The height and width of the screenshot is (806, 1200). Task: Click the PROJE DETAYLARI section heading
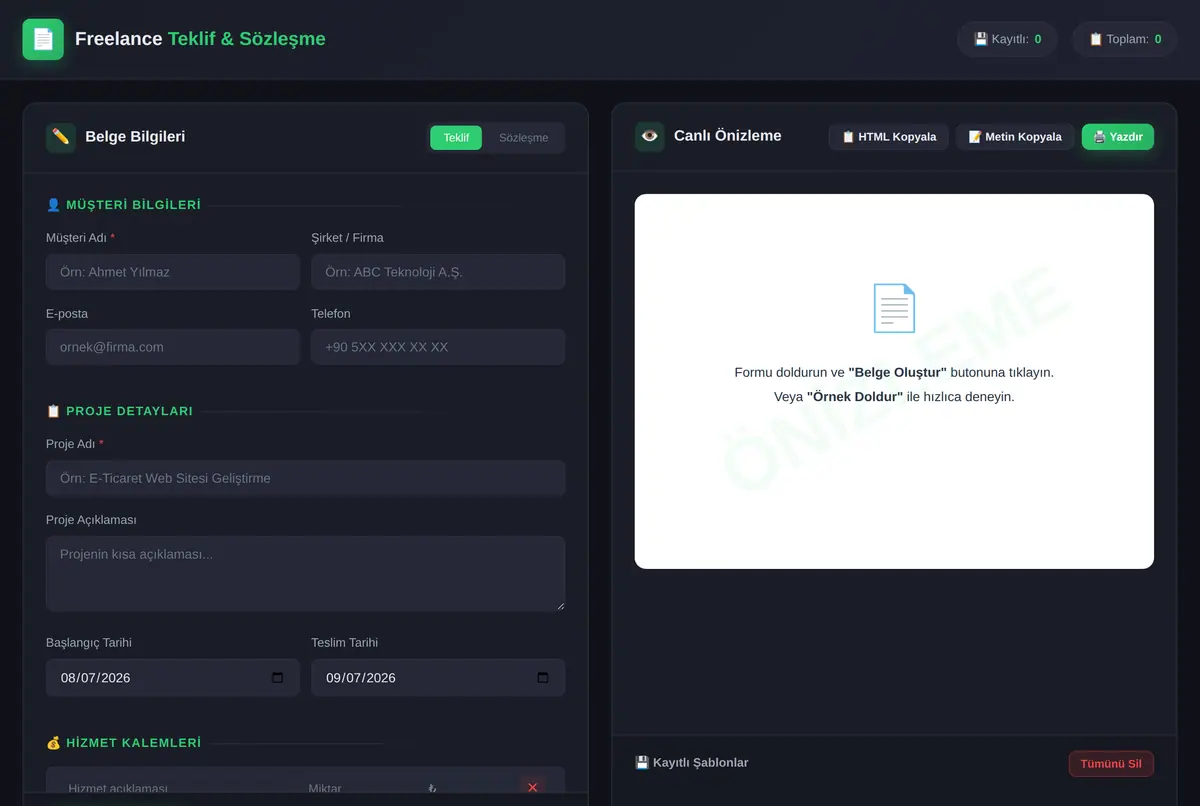(120, 411)
